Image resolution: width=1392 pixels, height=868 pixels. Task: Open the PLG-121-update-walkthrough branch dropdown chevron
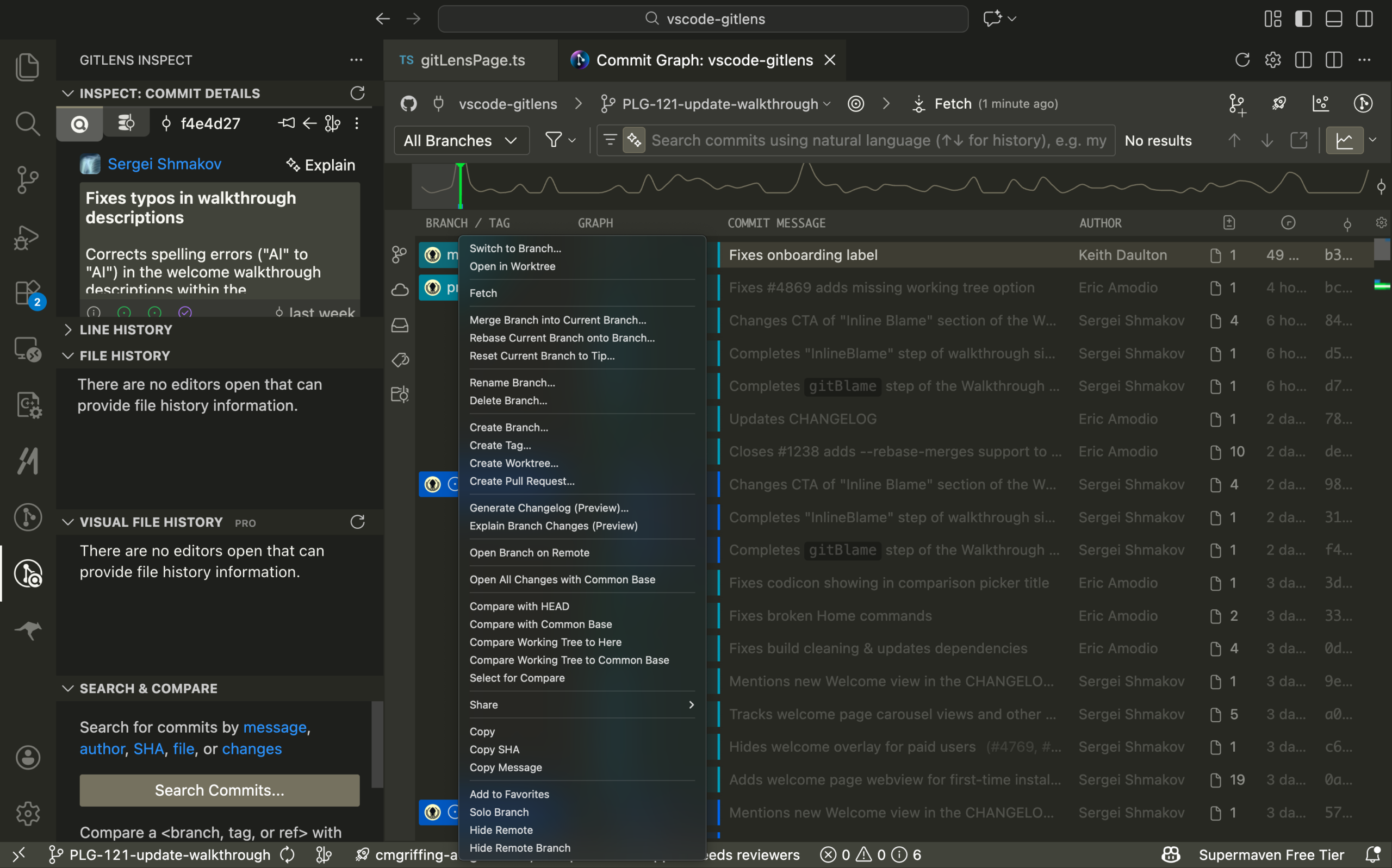point(827,104)
